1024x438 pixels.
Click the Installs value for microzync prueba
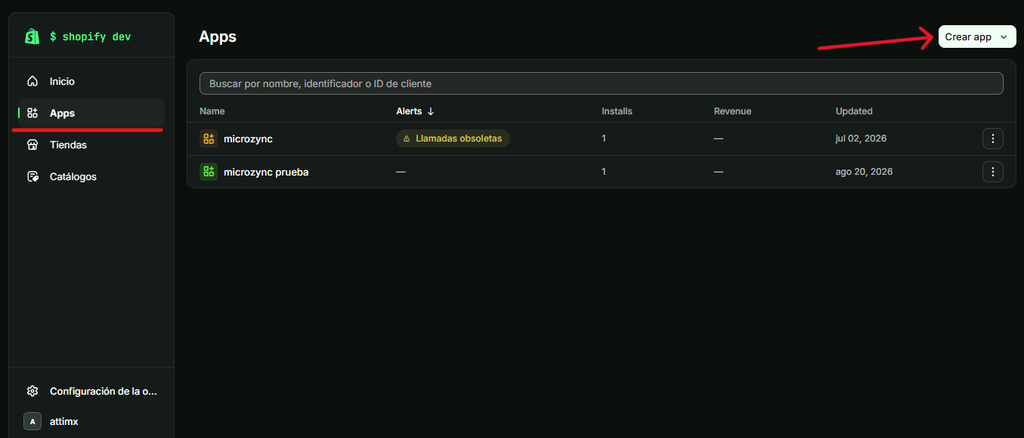(x=603, y=172)
